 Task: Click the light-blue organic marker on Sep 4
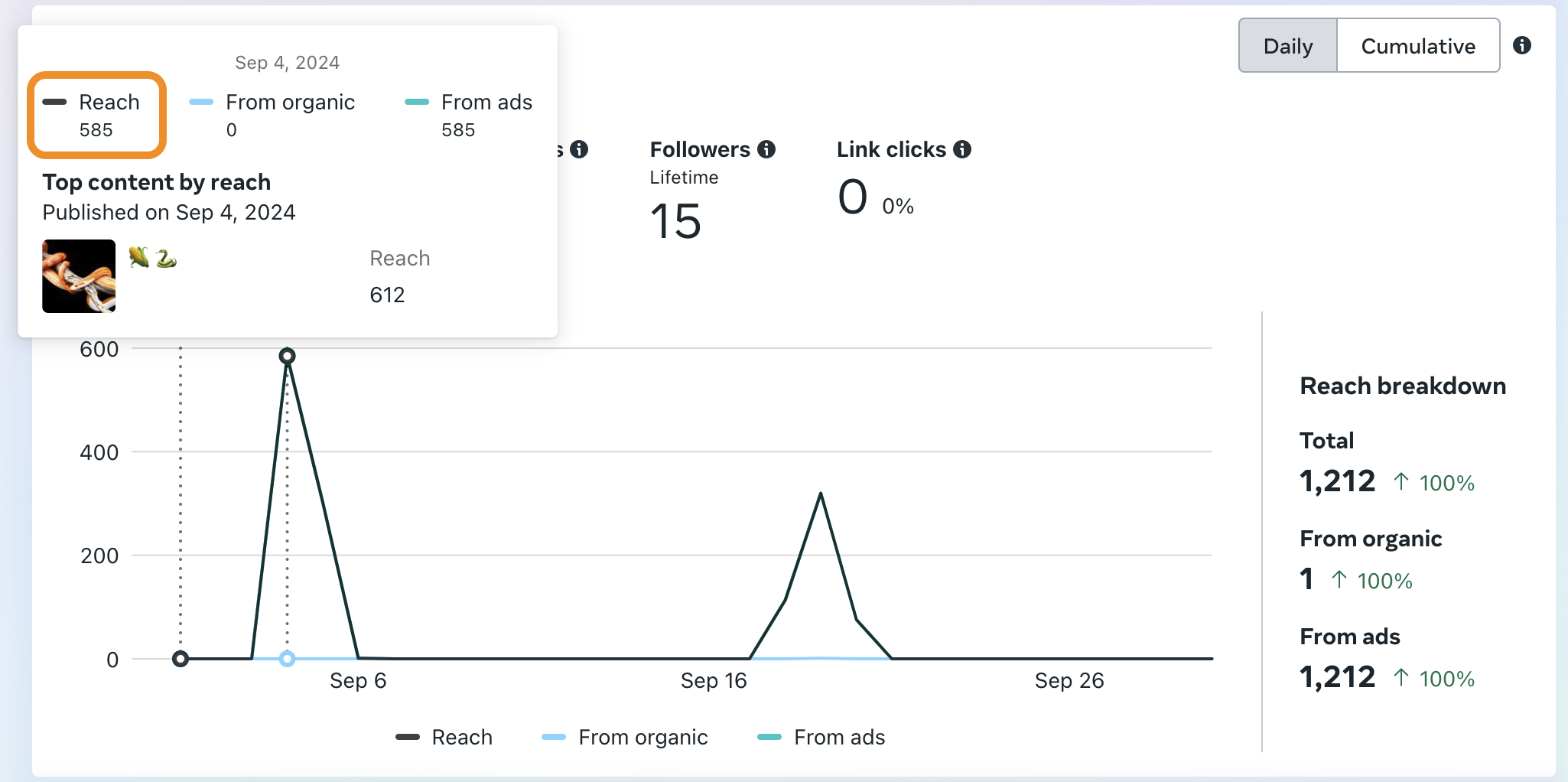click(x=287, y=659)
